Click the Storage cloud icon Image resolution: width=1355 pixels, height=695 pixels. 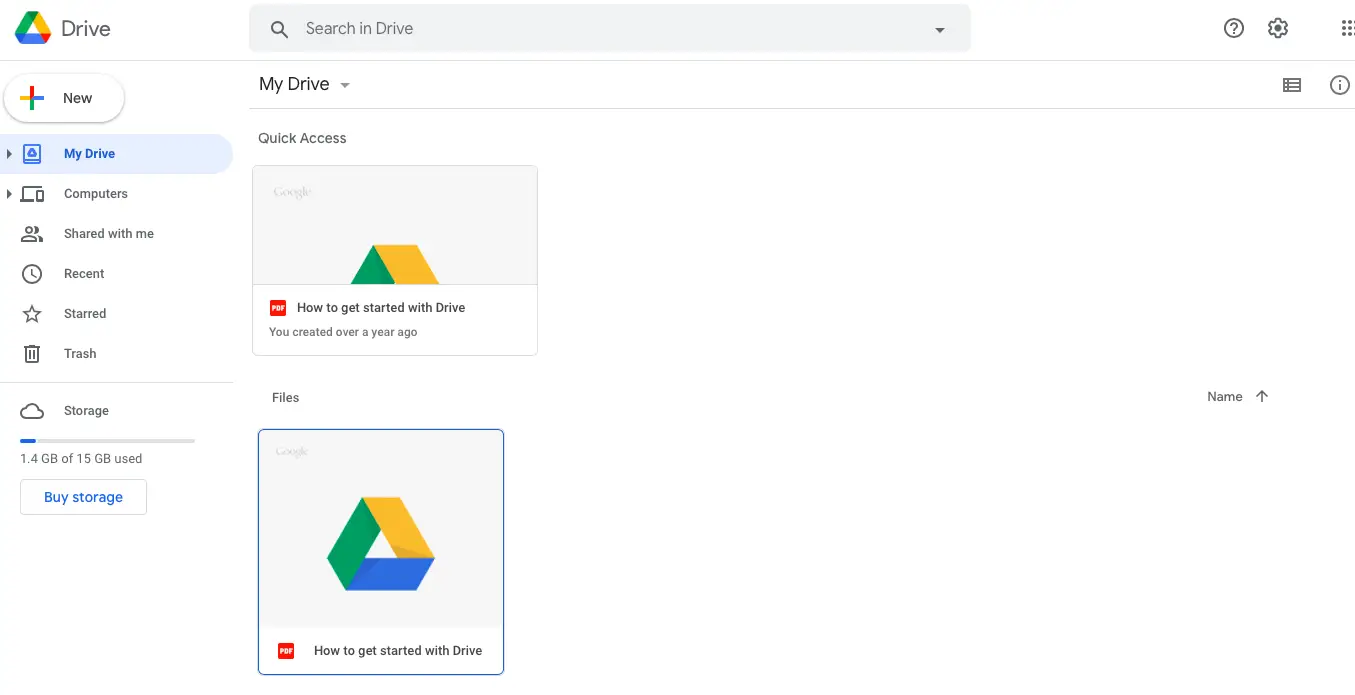[x=32, y=411]
